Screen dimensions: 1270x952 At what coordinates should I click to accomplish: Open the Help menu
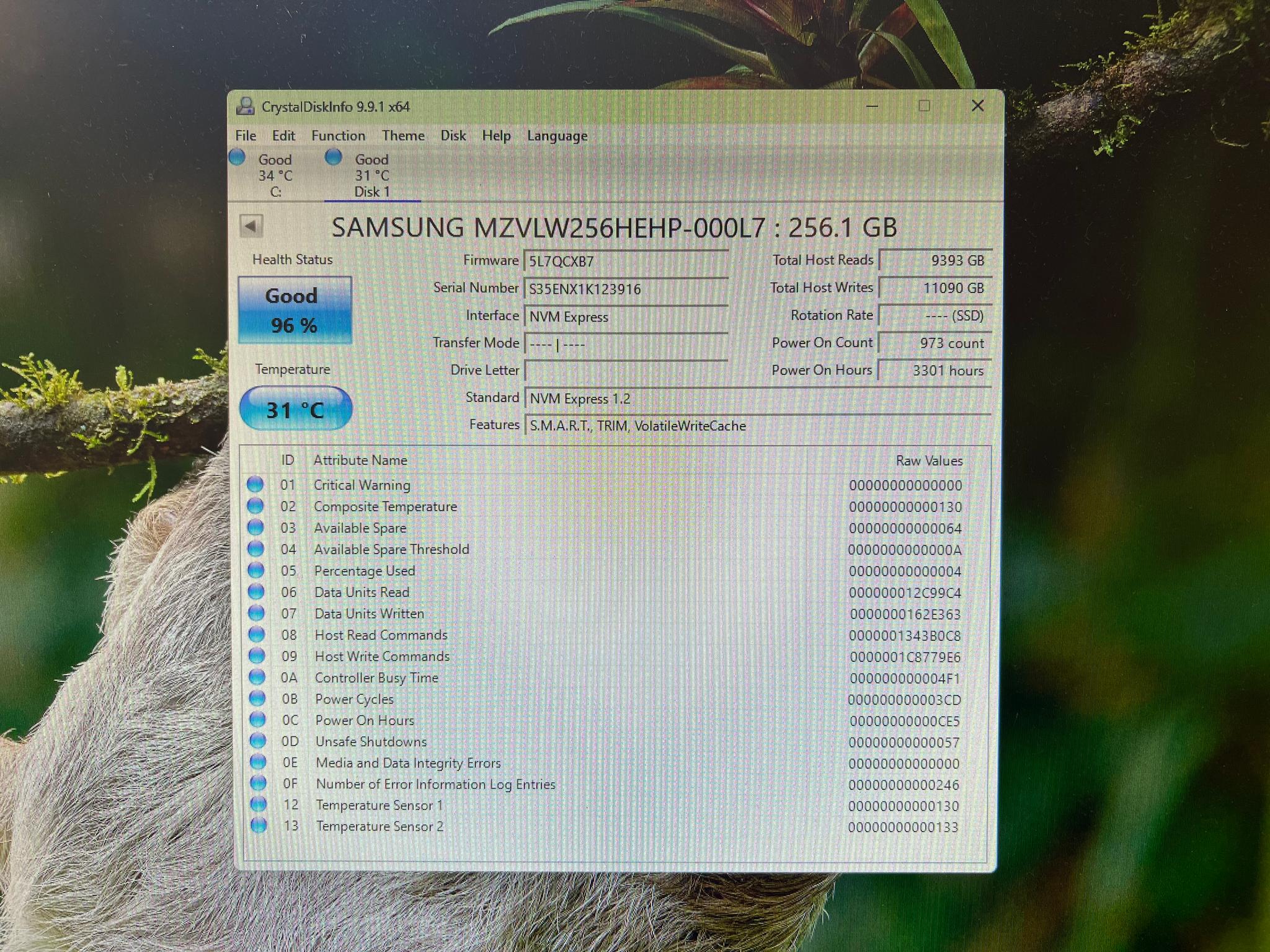tap(497, 136)
